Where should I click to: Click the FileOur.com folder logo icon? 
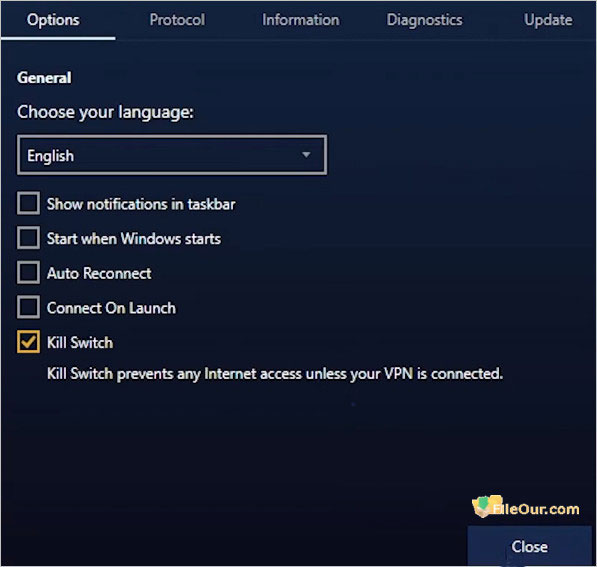tap(485, 506)
